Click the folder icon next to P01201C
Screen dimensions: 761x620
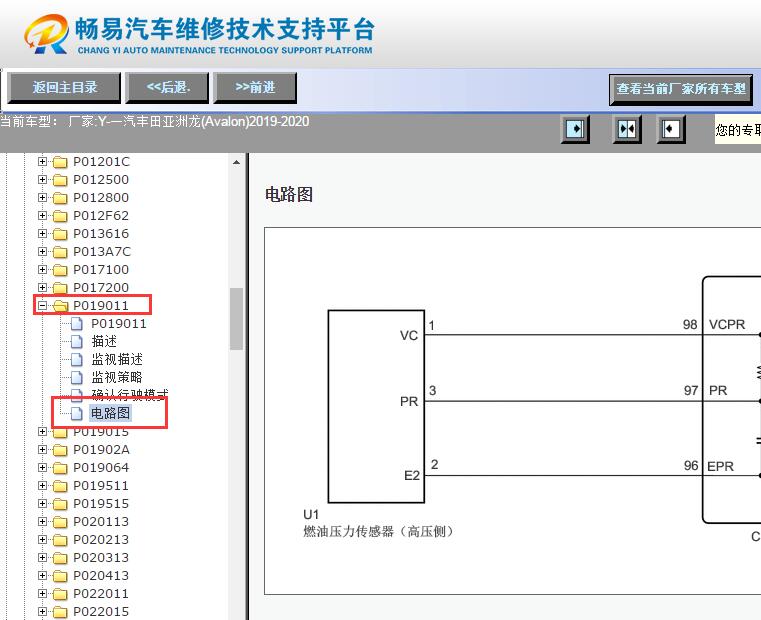(60, 162)
